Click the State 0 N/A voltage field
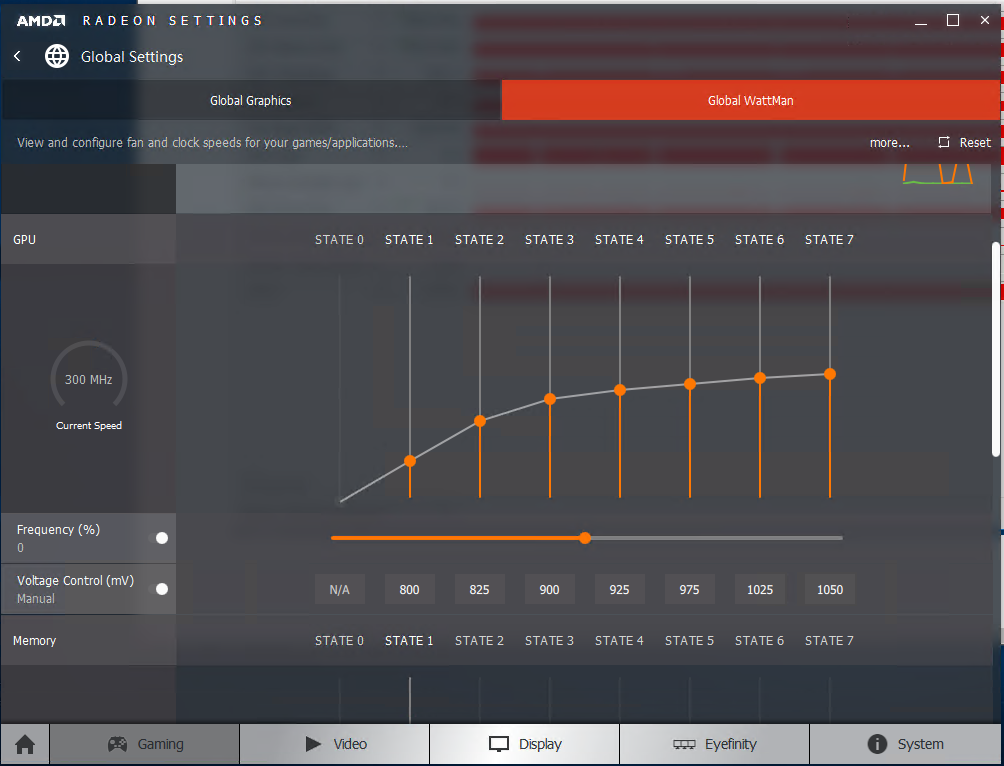The image size is (1004, 766). point(339,589)
